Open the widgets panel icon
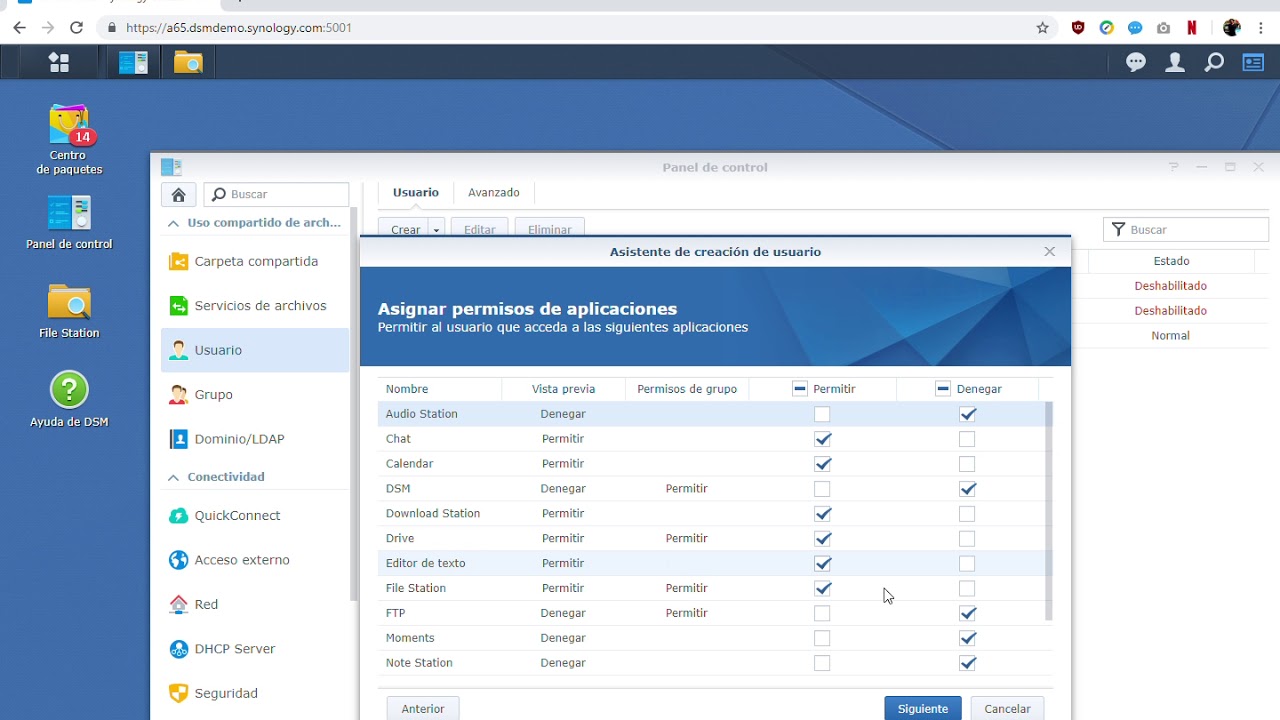1280x720 pixels. point(1253,62)
